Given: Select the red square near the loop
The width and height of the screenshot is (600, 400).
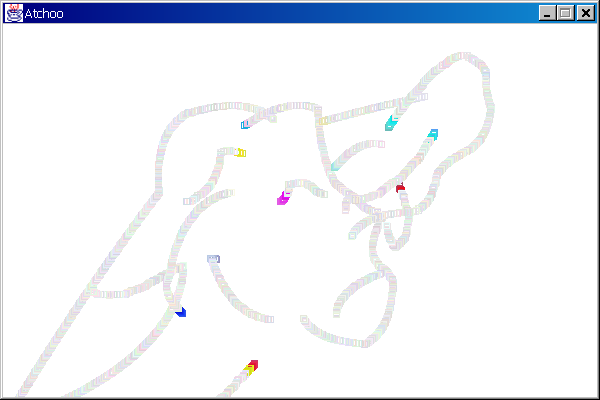Looking at the screenshot, I should 400,188.
